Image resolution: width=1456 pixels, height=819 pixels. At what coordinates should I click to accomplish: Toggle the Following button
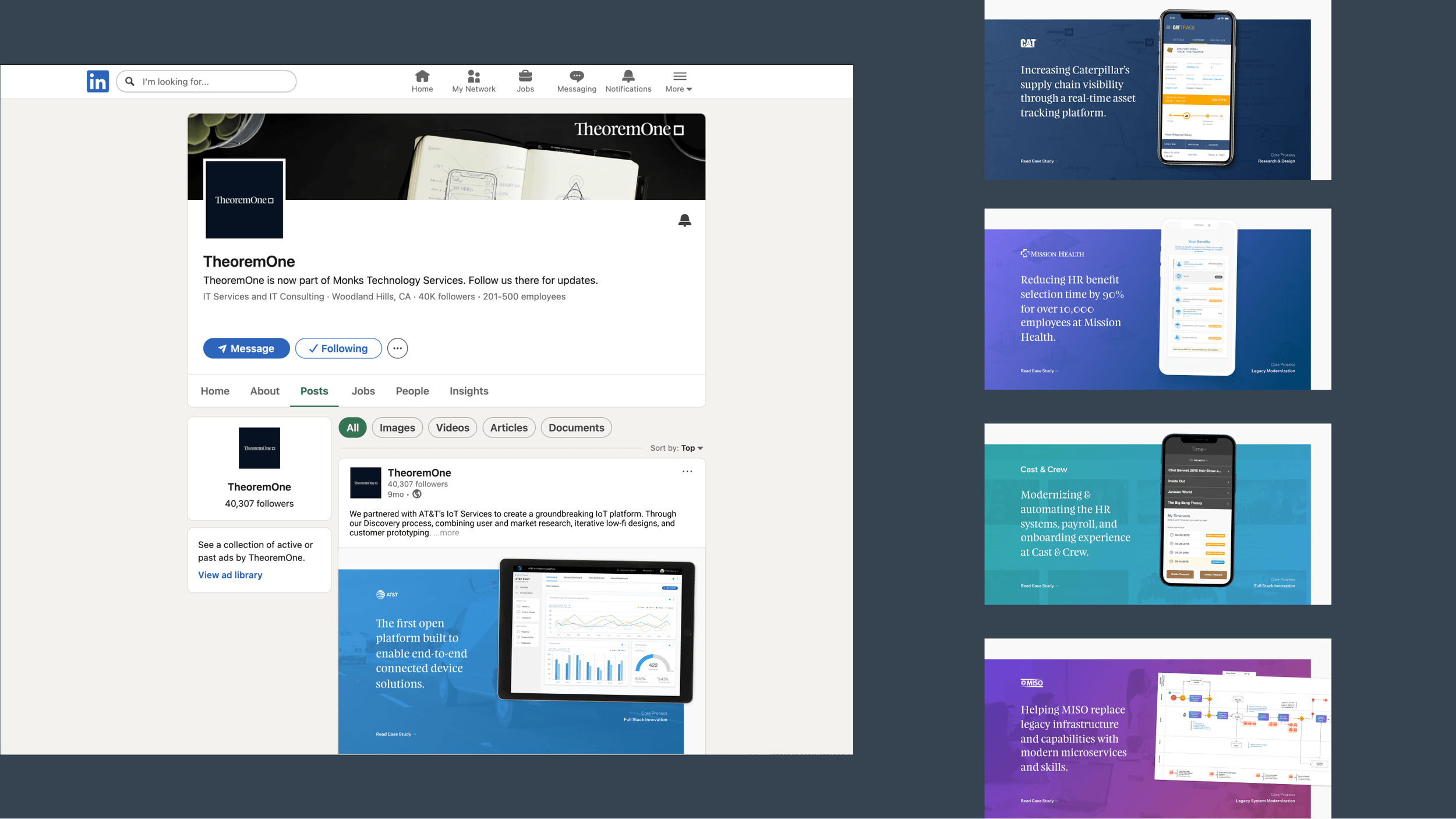pyautogui.click(x=338, y=348)
